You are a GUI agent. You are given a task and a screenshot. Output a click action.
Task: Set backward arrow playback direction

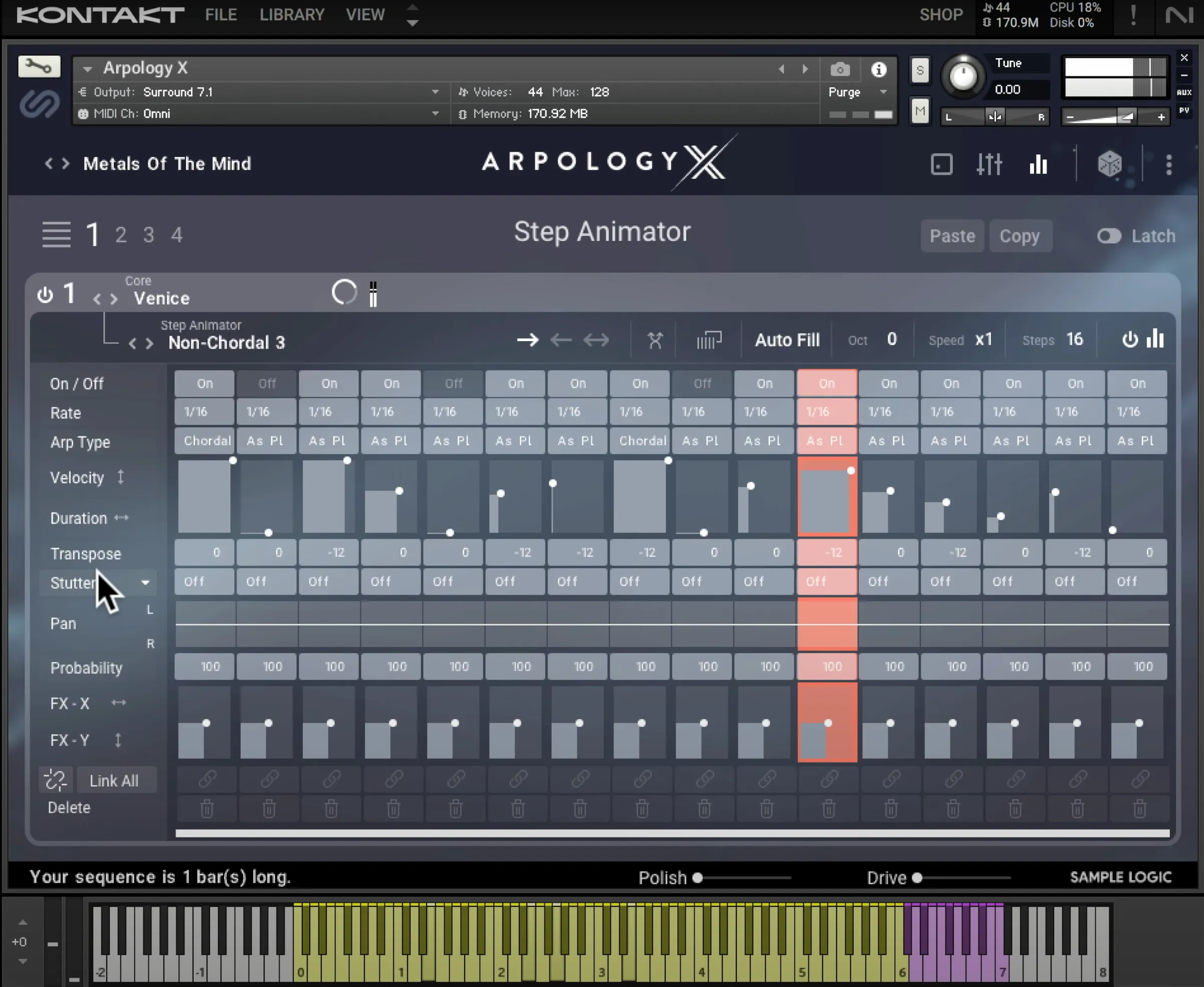[561, 340]
